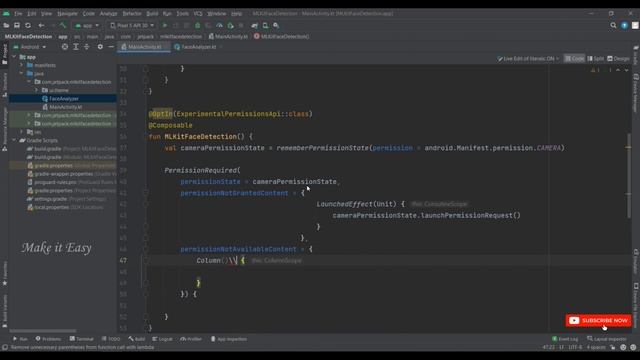Image resolution: width=640 pixels, height=360 pixels.
Task: Jump to next highlighted error down arrow
Action: pos(627,70)
